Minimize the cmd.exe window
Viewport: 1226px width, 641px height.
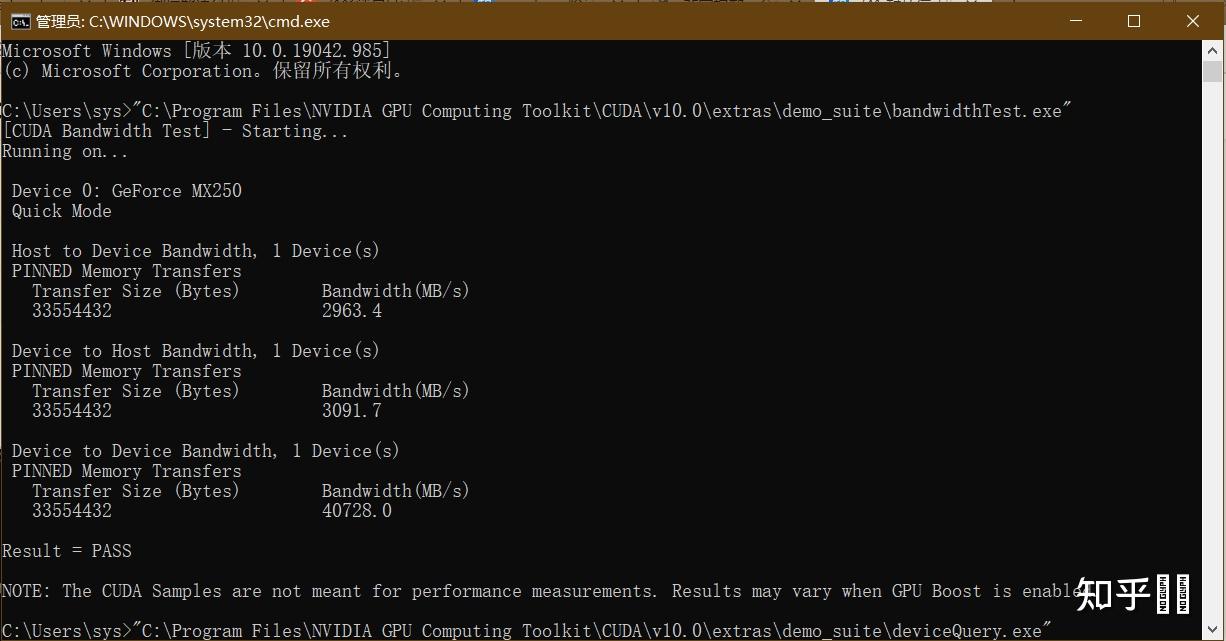(x=1075, y=21)
